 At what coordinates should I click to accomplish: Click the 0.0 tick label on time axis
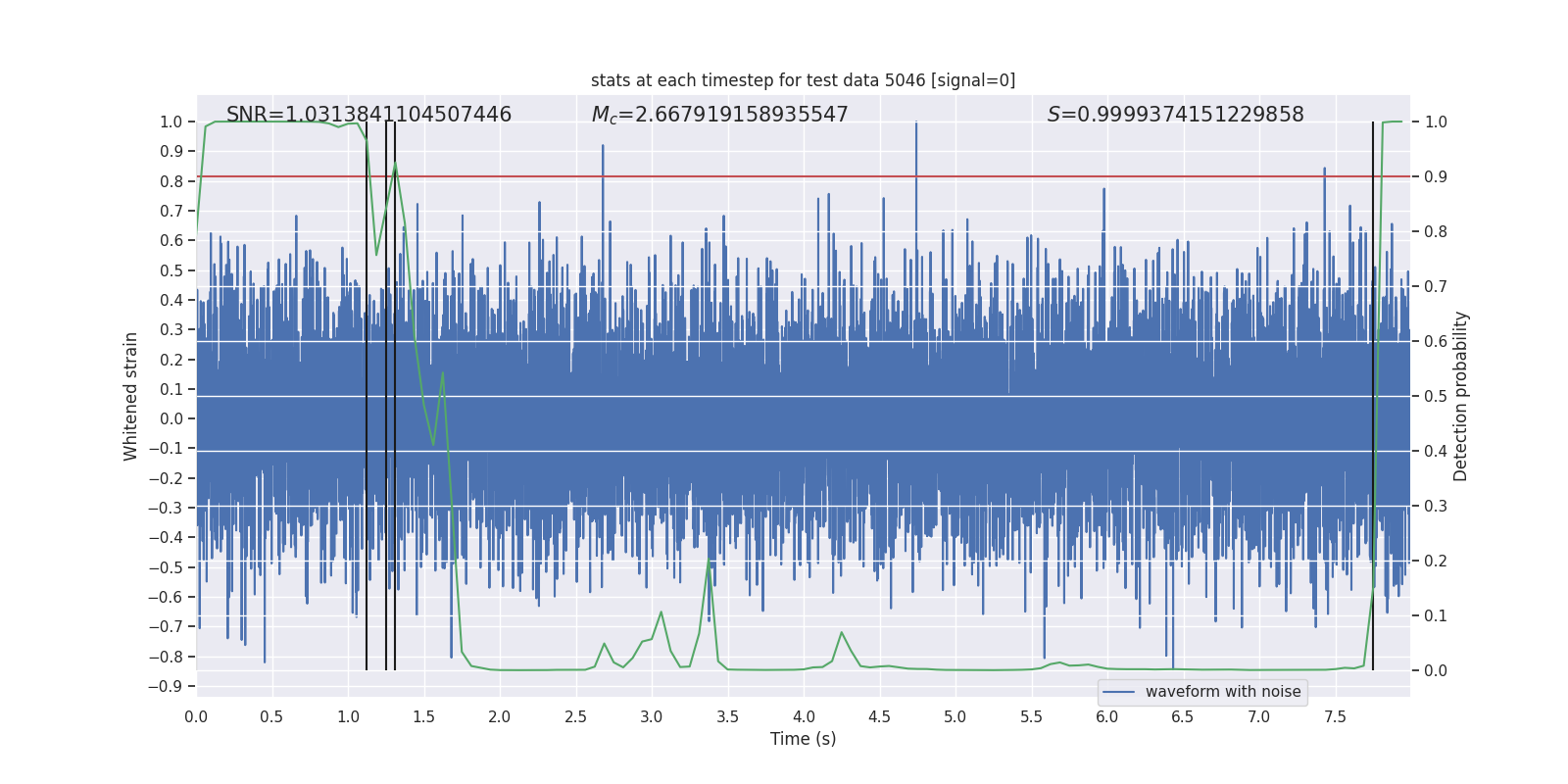pyautogui.click(x=196, y=716)
